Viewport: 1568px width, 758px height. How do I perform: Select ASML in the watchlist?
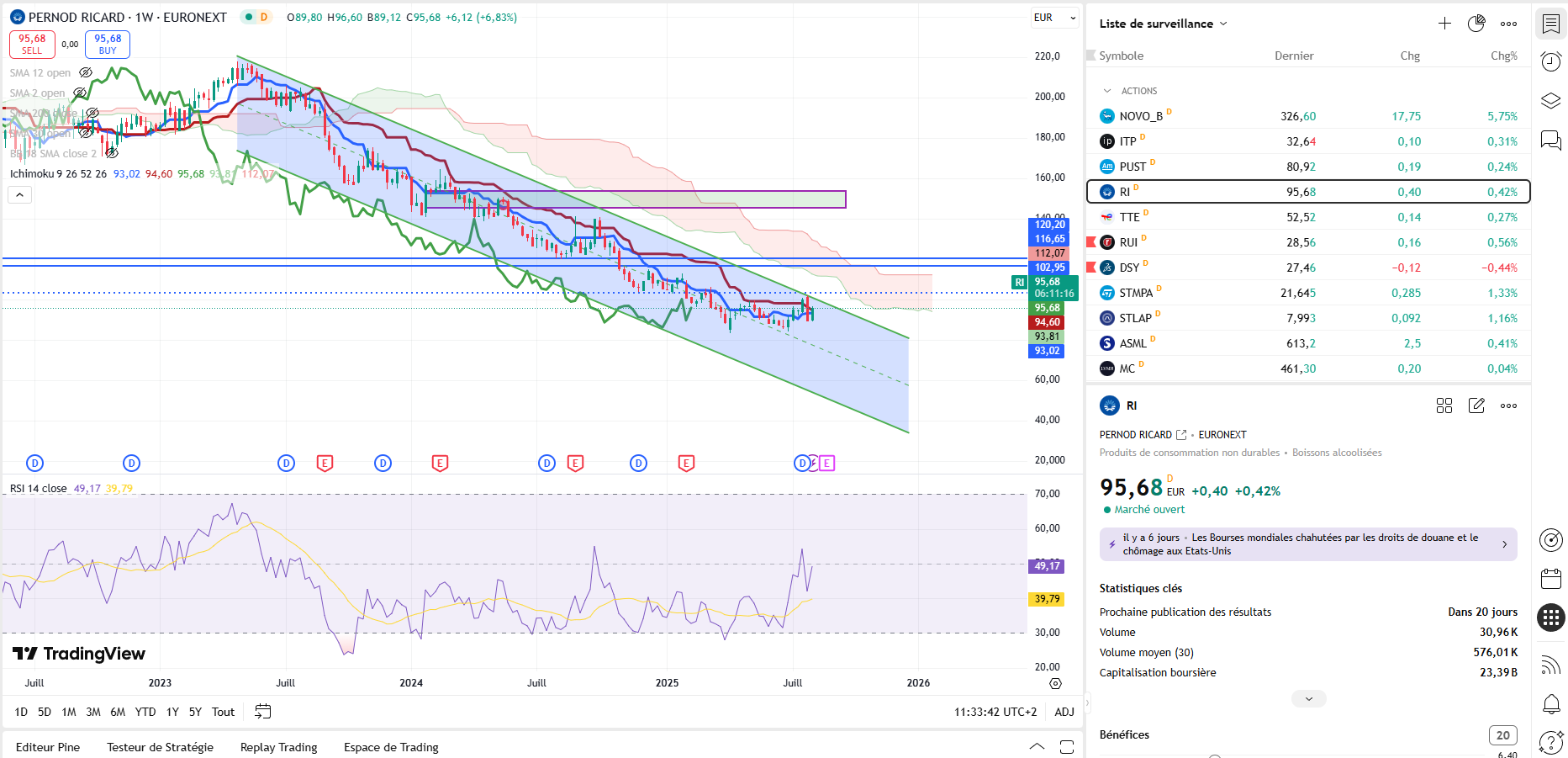click(x=1308, y=343)
